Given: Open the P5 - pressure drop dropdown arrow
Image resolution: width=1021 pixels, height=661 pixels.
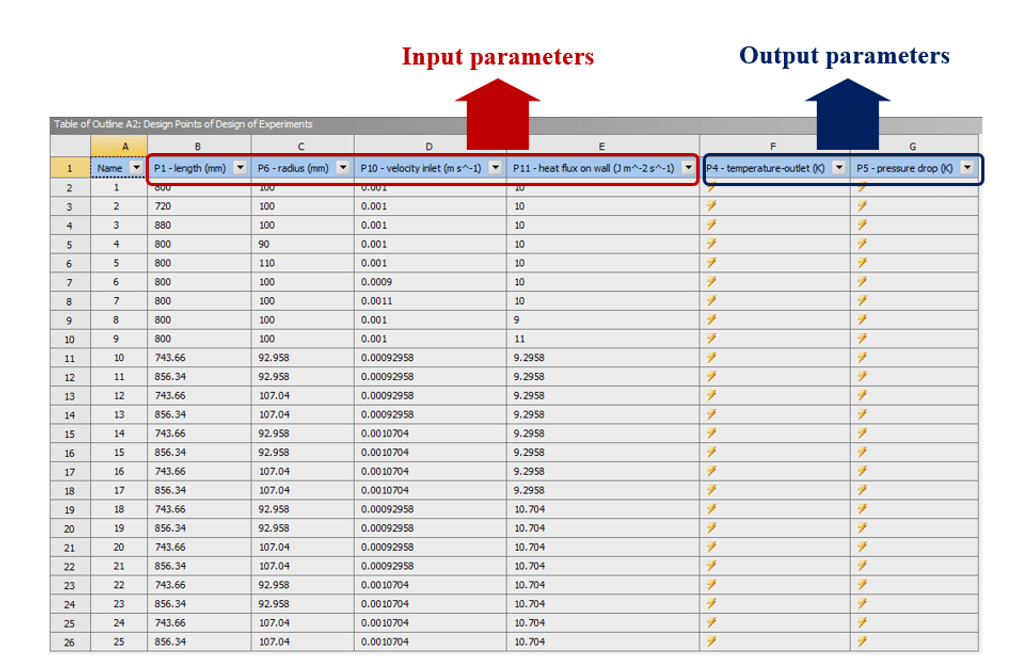Looking at the screenshot, I should [966, 168].
